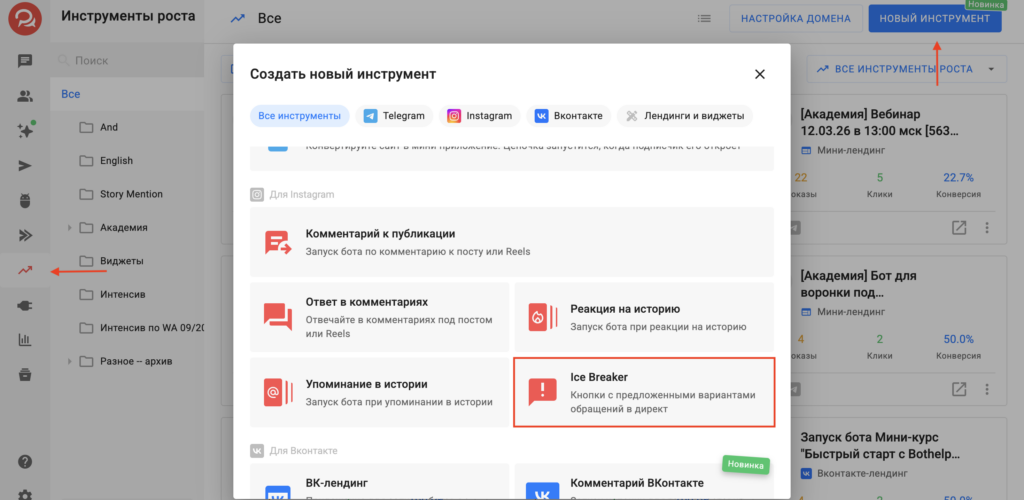1024x500 pixels.
Task: Click the broadcast paper plane sidebar icon
Action: (25, 166)
